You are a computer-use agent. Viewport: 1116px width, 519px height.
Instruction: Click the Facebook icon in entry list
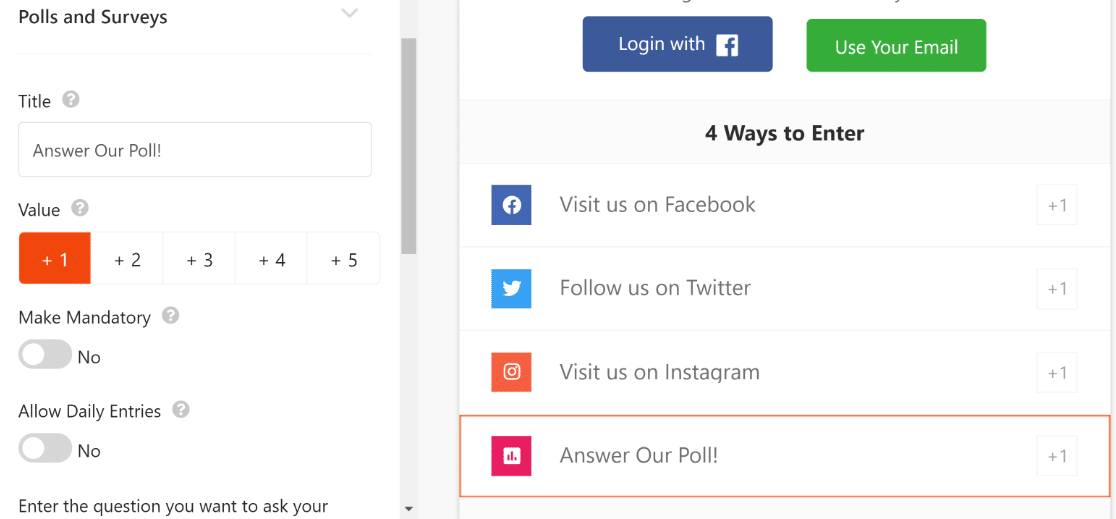tap(511, 205)
